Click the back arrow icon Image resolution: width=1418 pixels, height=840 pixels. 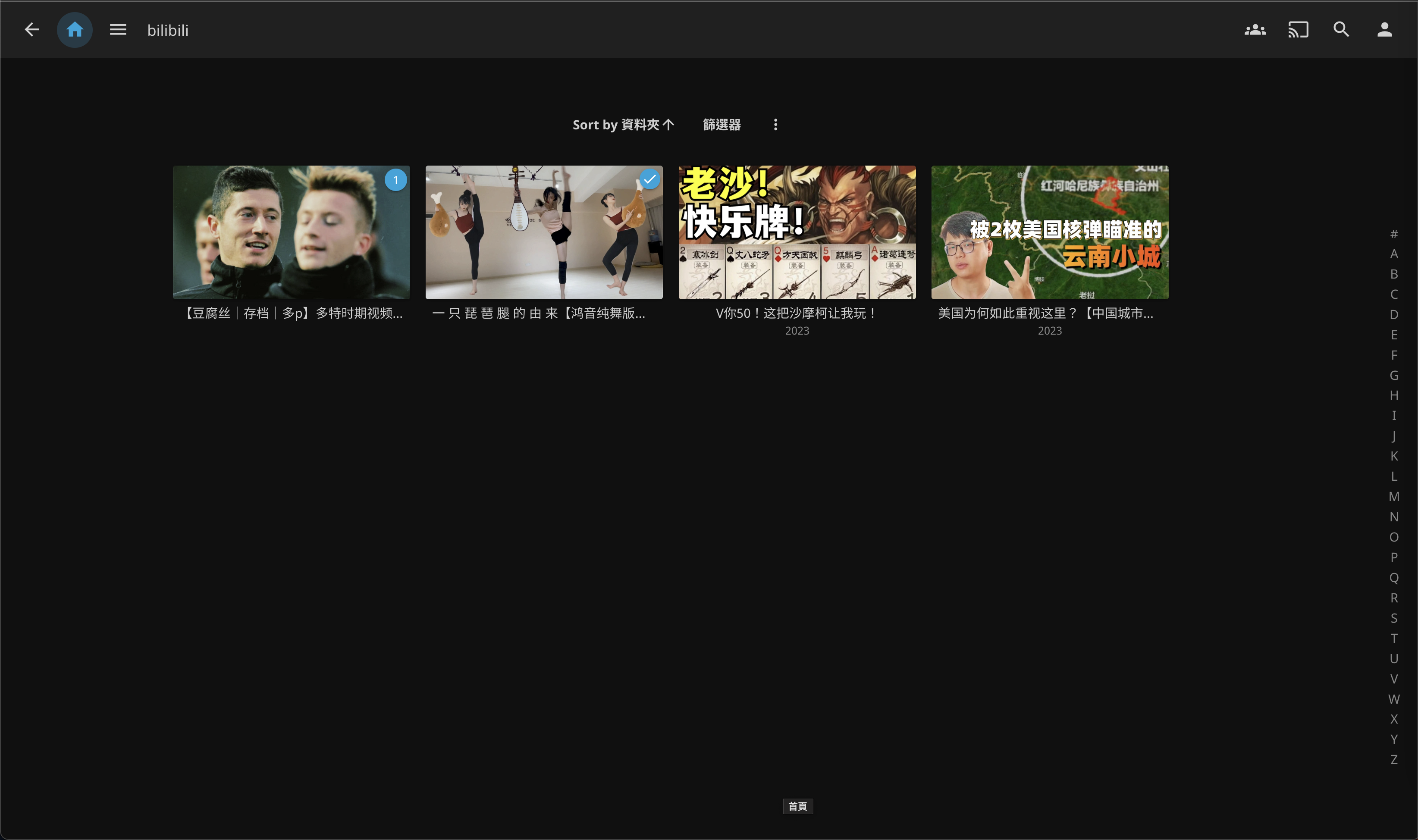click(x=32, y=29)
